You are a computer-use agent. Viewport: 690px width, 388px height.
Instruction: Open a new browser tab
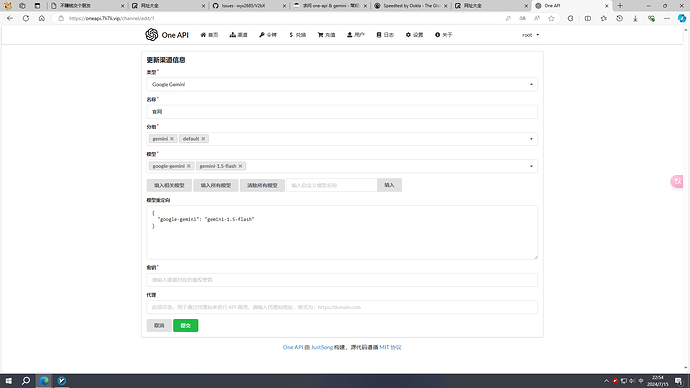pyautogui.click(x=620, y=6)
